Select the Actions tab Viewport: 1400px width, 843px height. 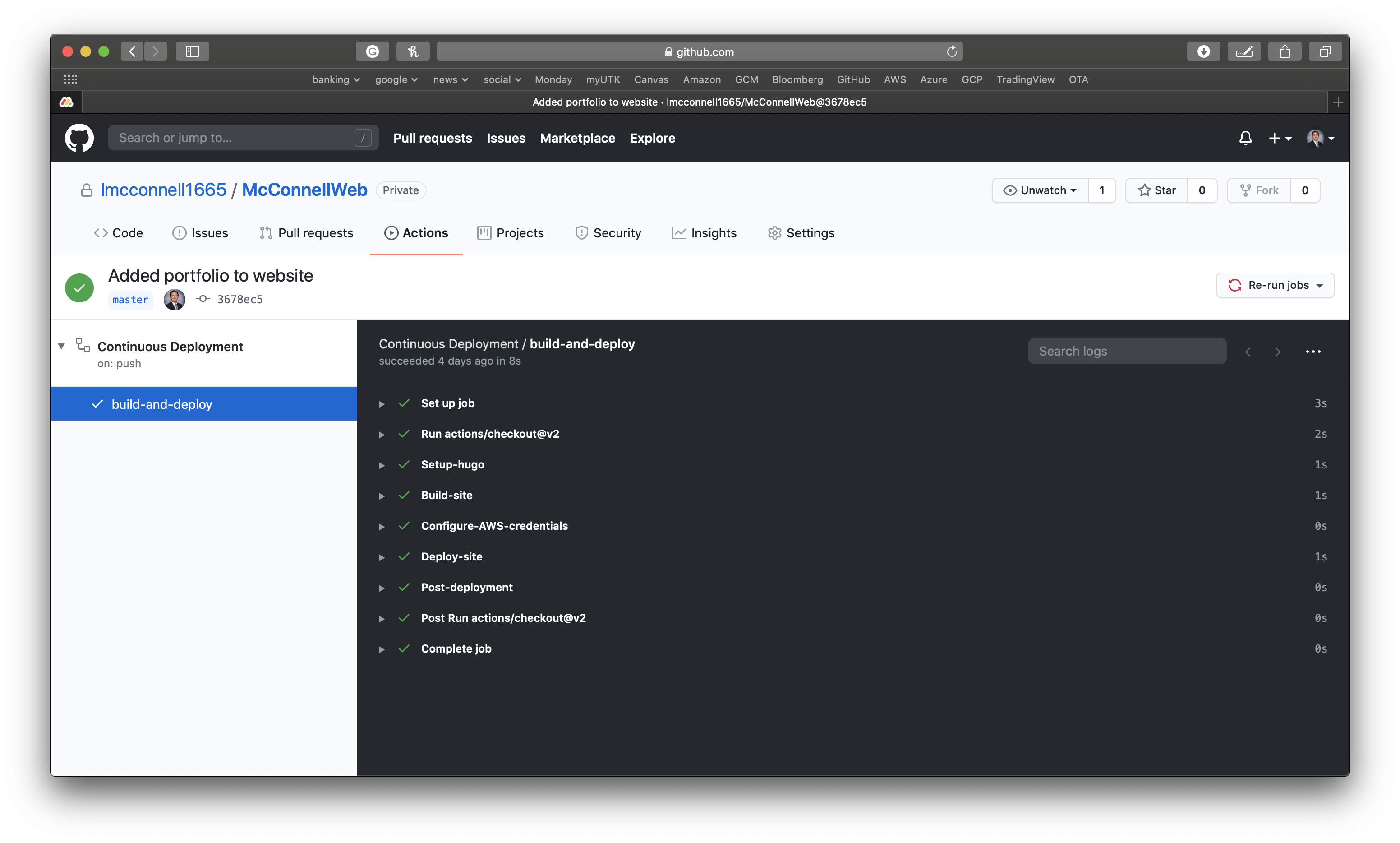click(424, 232)
